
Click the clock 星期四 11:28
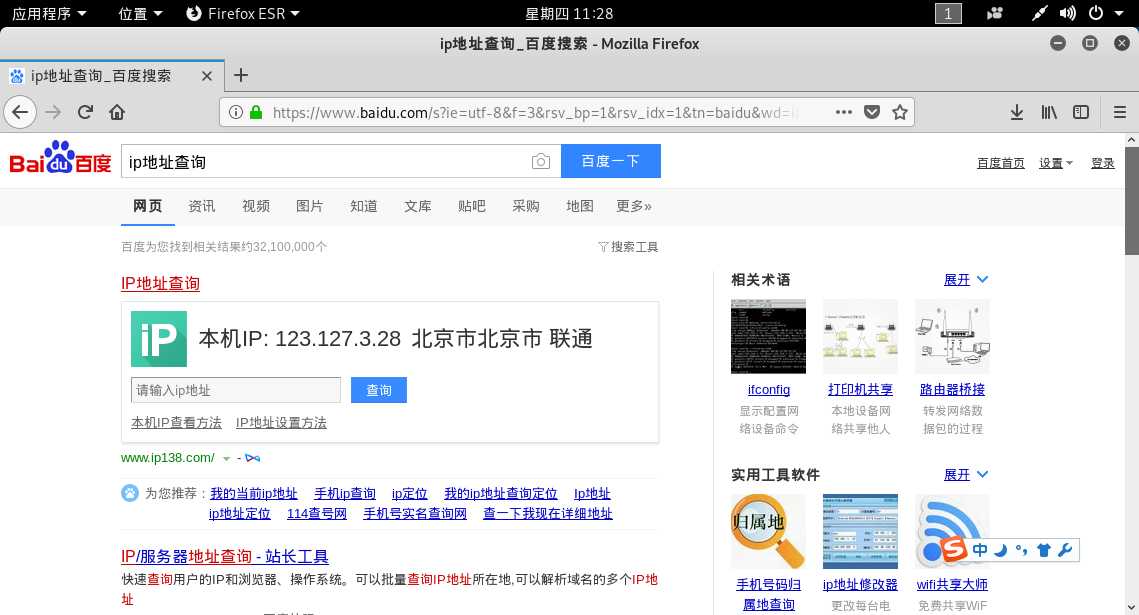coord(569,13)
